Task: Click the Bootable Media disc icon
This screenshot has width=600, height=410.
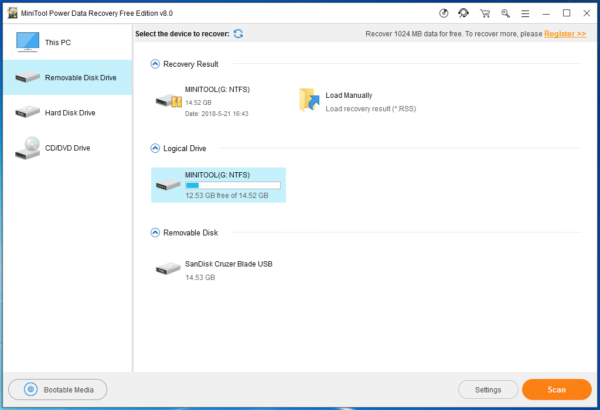Action: click(31, 390)
